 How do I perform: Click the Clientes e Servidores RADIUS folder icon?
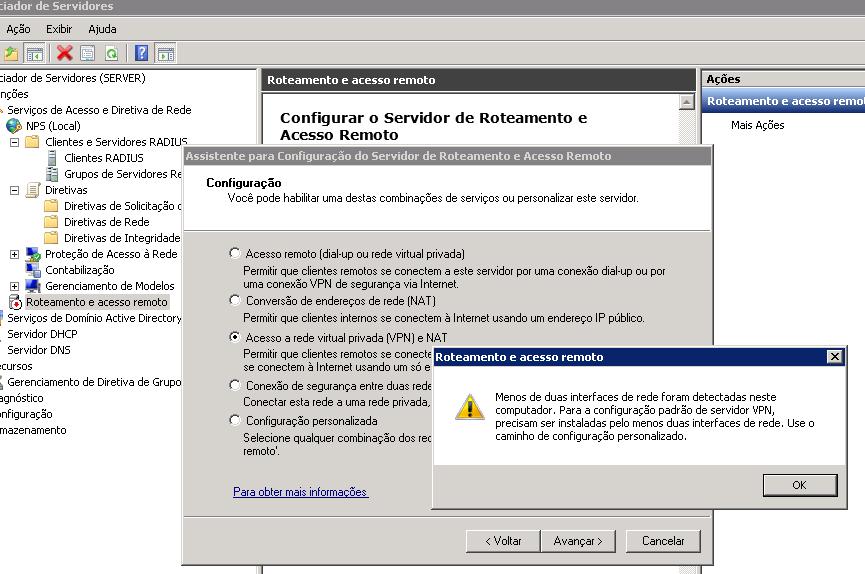pos(33,142)
